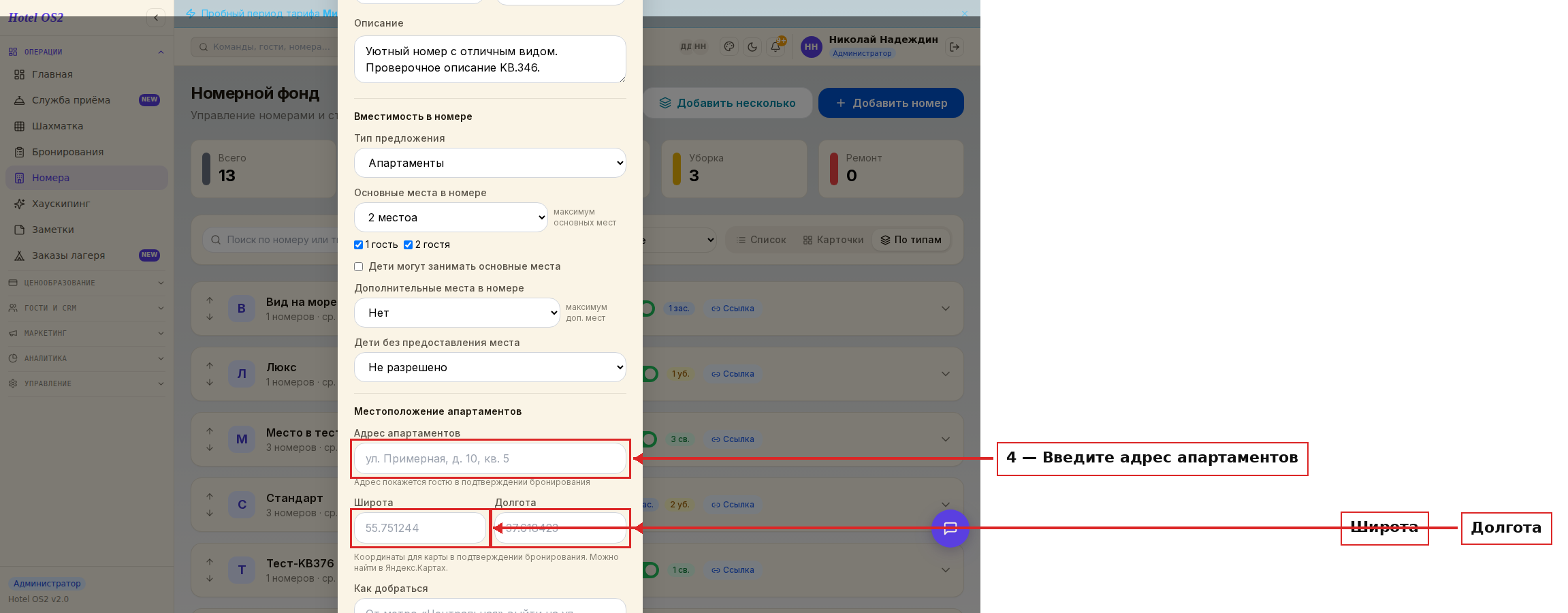Switch to the Карточки view tab
The image size is (1568, 613).
click(x=833, y=240)
